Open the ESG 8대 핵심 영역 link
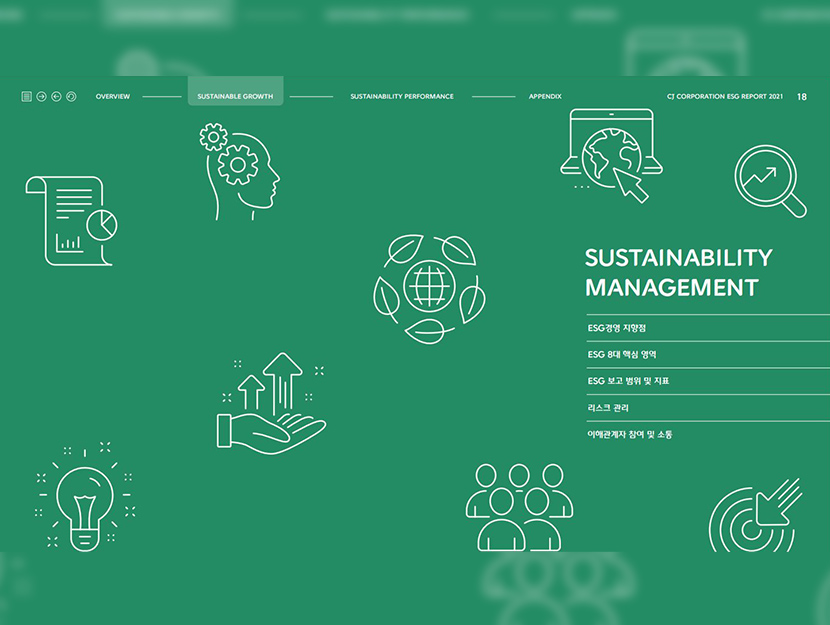830x625 pixels. pos(622,355)
